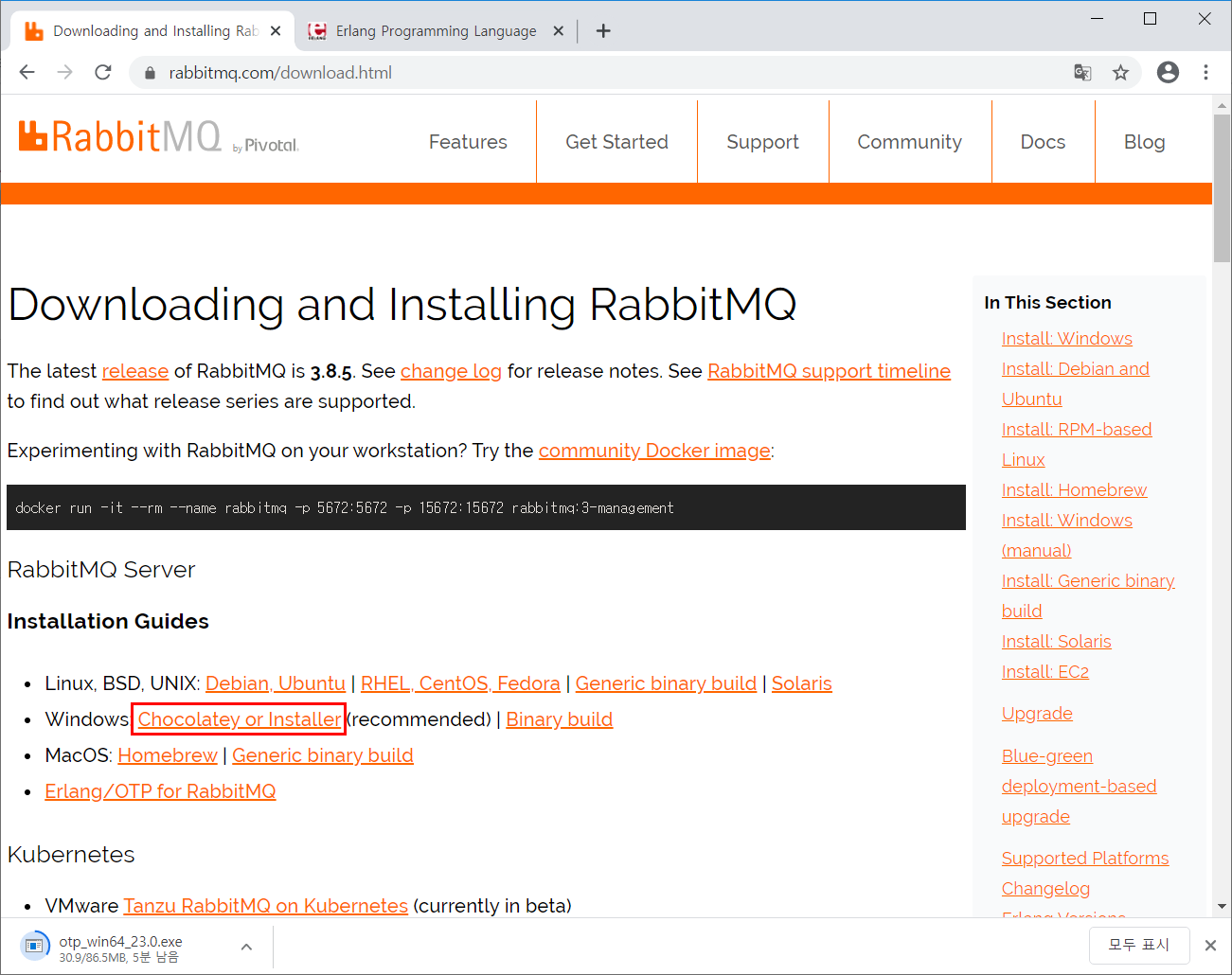Viewport: 1232px width, 975px height.
Task: Click the 모두 표시 button
Action: pyautogui.click(x=1138, y=945)
